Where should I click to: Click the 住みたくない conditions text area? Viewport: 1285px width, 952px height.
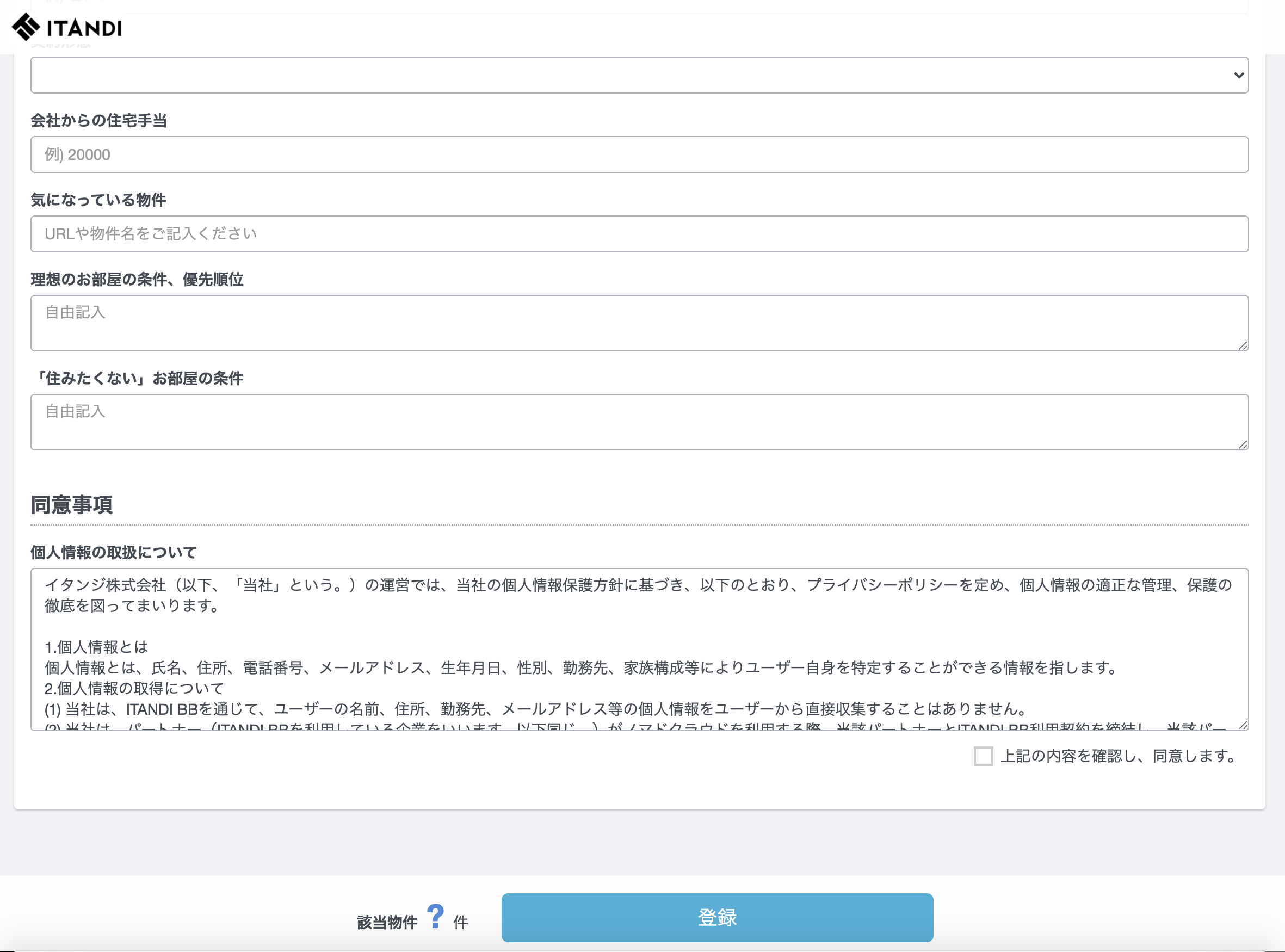(640, 422)
